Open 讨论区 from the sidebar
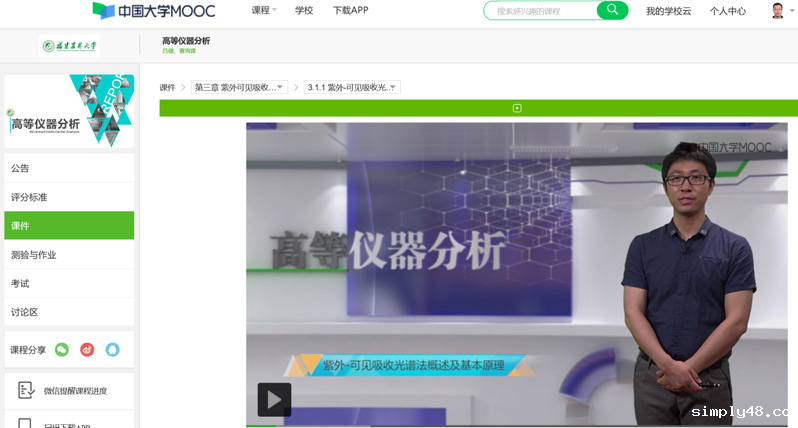798x428 pixels. 25,312
